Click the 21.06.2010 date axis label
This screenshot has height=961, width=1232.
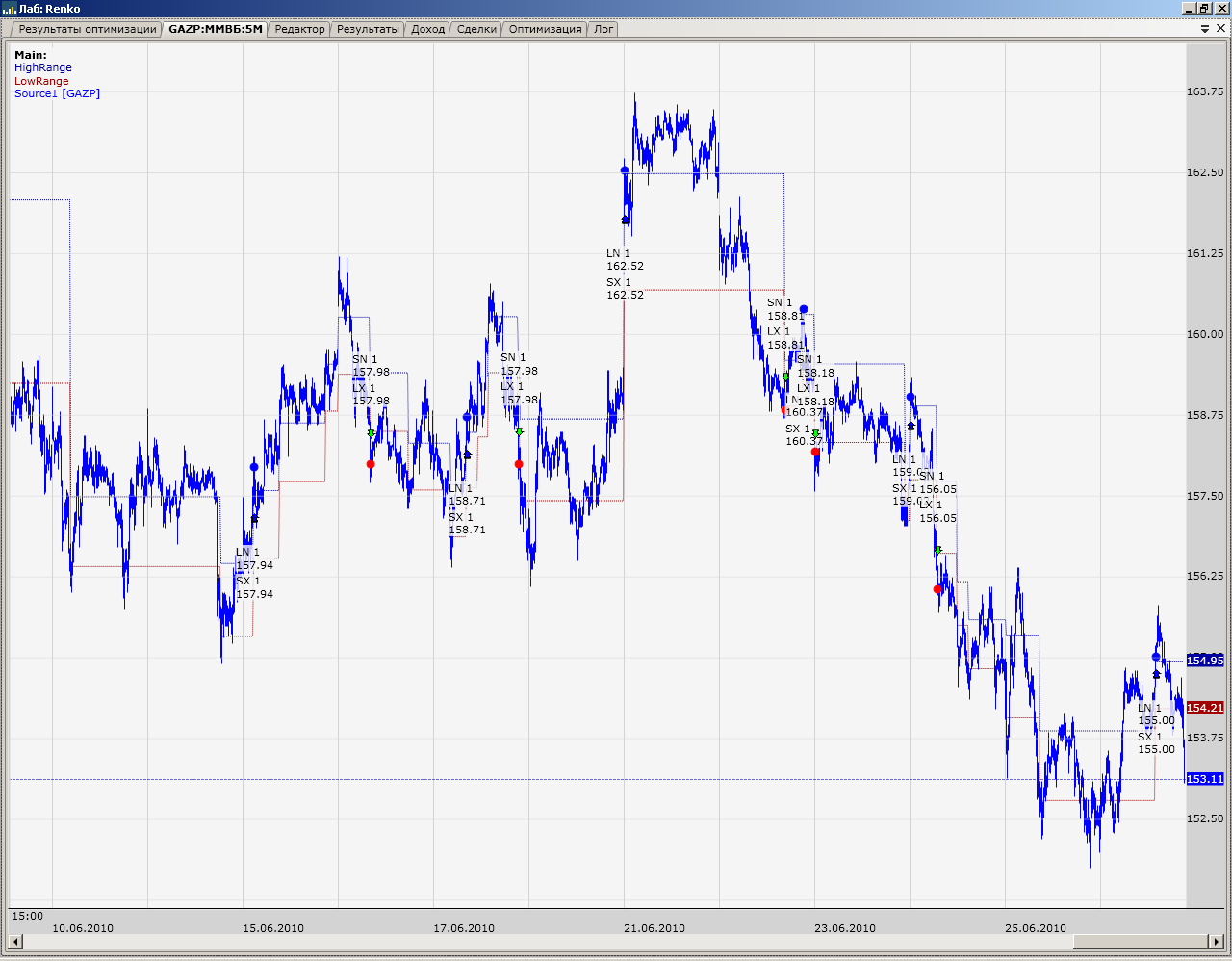pyautogui.click(x=654, y=928)
